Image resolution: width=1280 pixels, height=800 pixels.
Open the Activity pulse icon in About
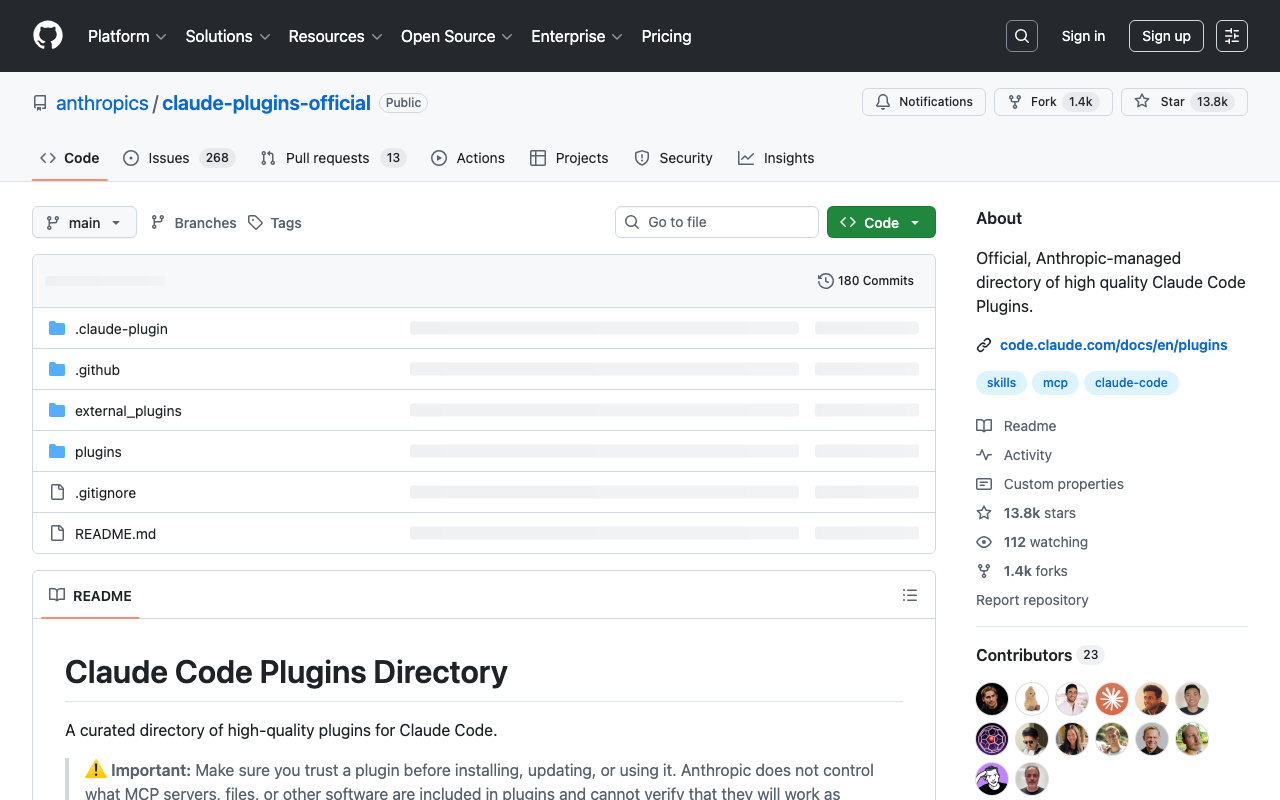coord(984,455)
